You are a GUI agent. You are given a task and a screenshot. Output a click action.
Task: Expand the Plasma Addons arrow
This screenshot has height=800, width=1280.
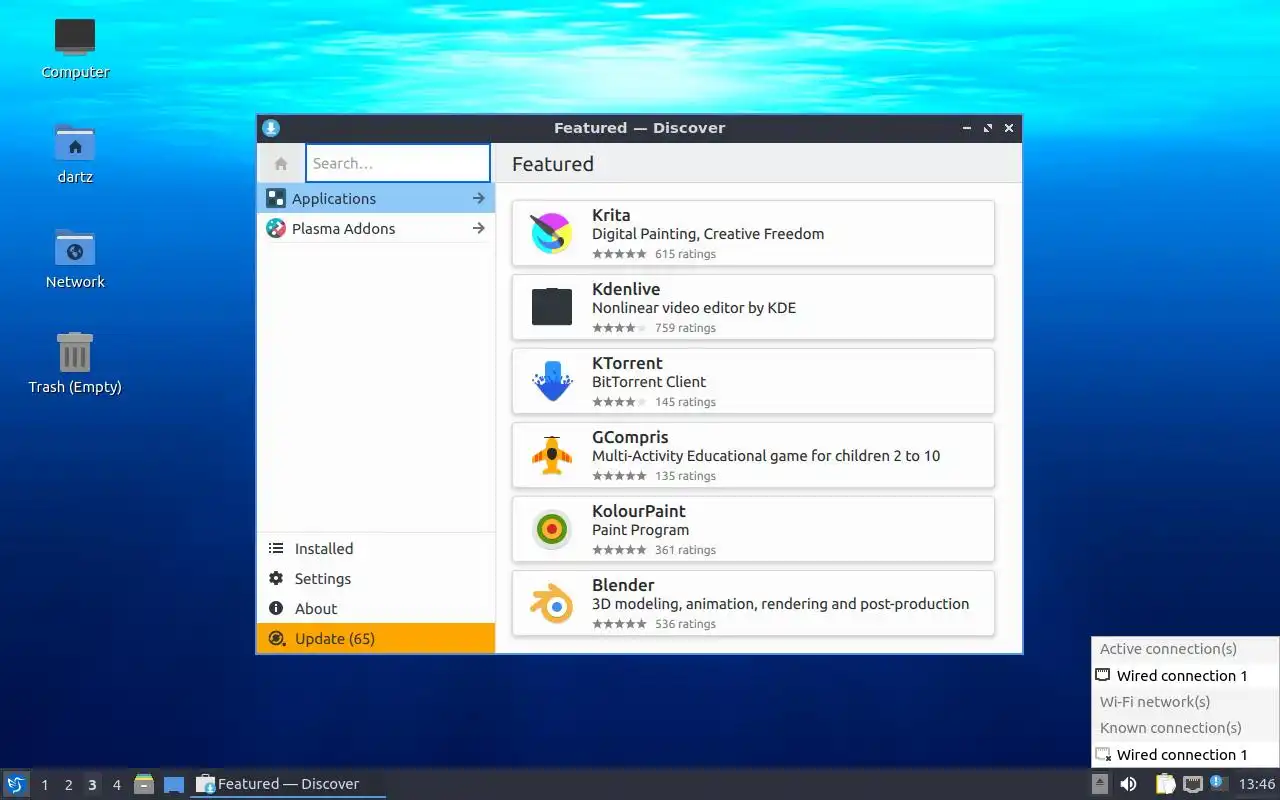point(479,228)
